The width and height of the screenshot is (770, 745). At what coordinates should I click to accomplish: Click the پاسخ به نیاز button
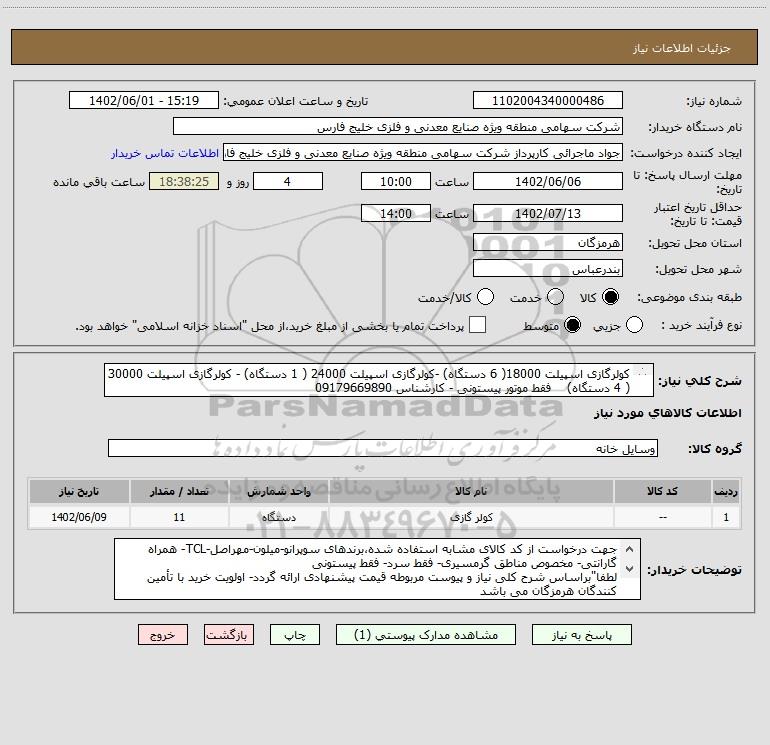(582, 635)
